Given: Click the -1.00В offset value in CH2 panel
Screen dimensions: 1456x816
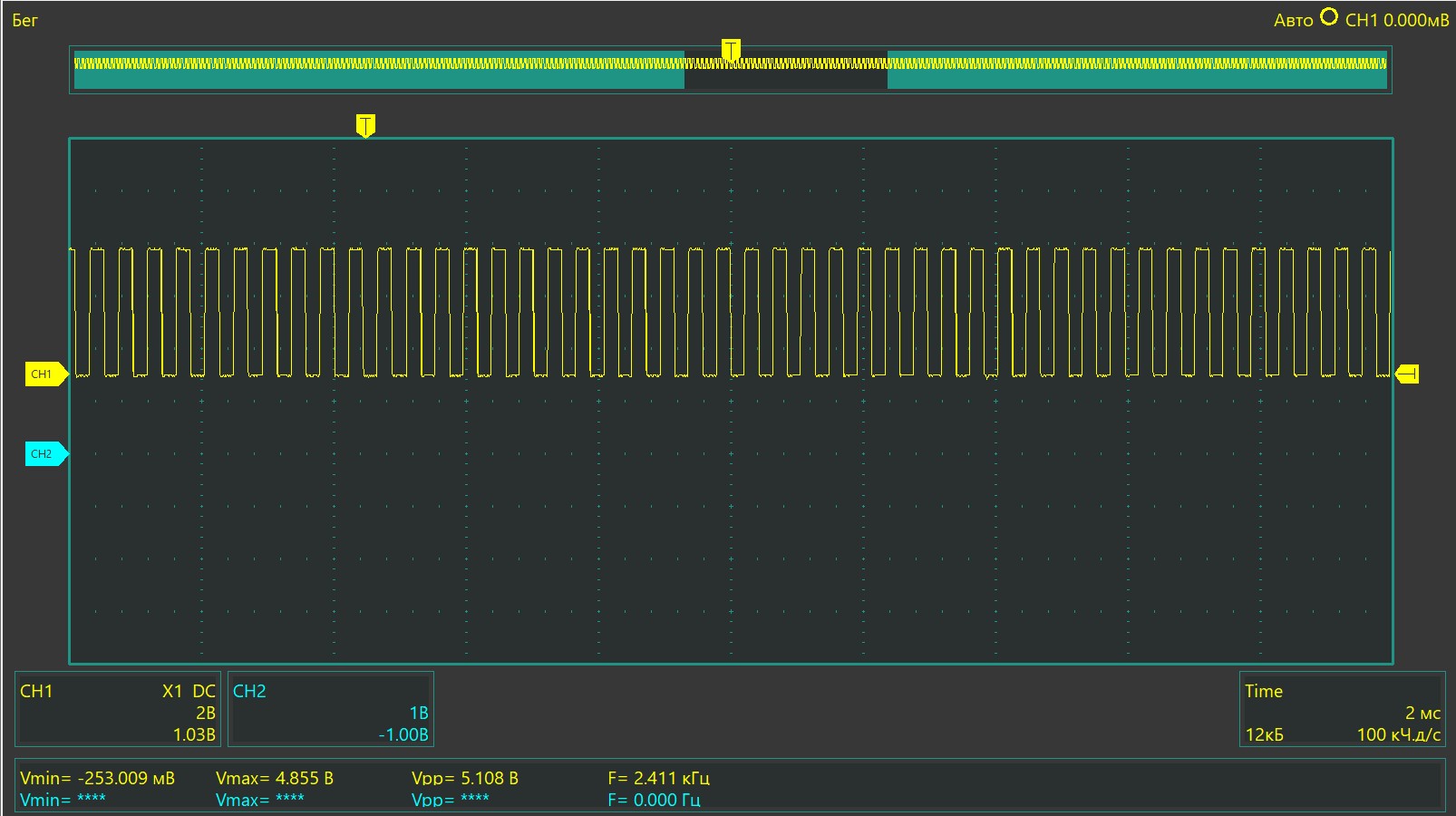Looking at the screenshot, I should (x=403, y=734).
